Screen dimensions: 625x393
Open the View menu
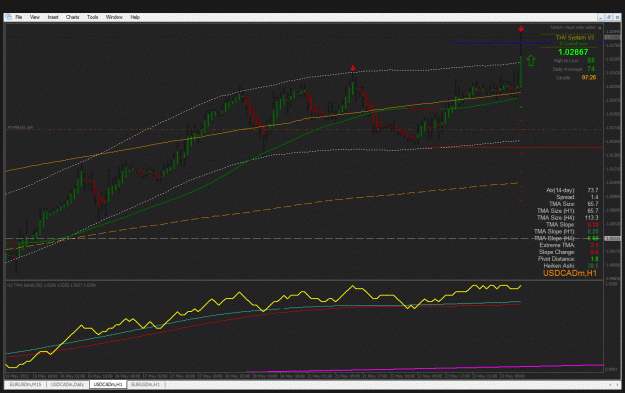[x=35, y=17]
